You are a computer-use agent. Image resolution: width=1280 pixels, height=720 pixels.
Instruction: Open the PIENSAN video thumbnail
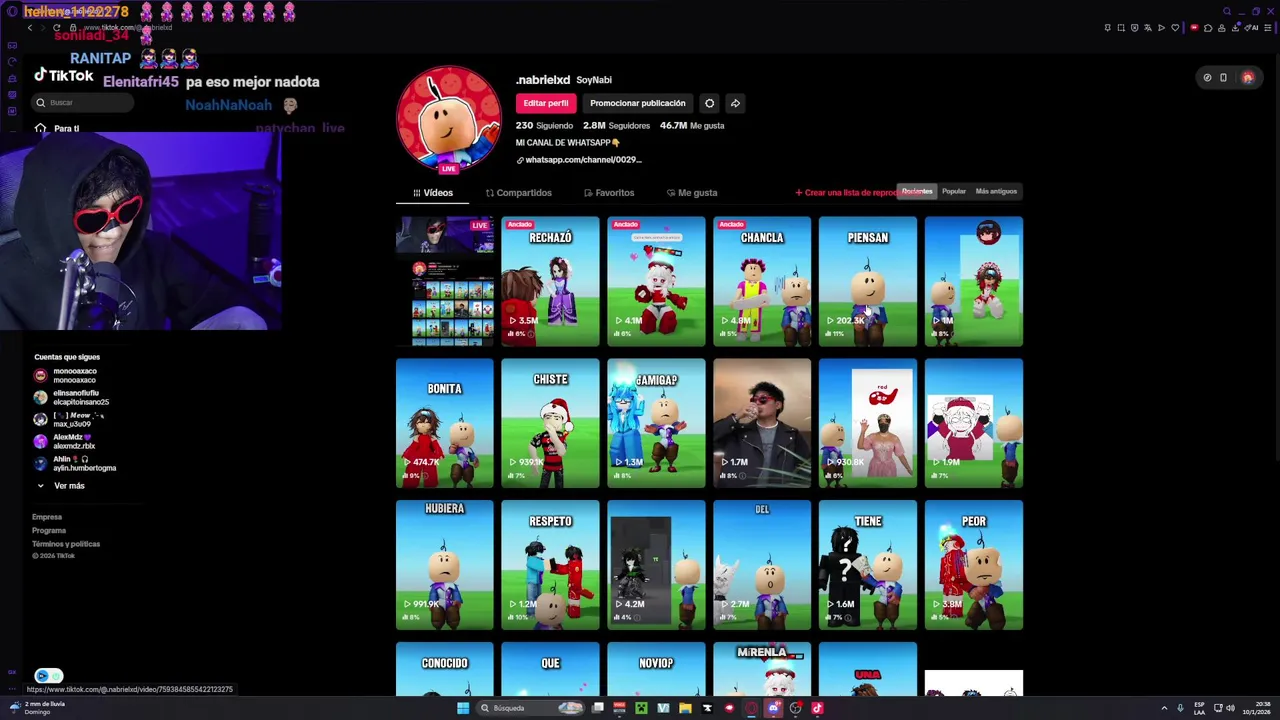click(868, 281)
